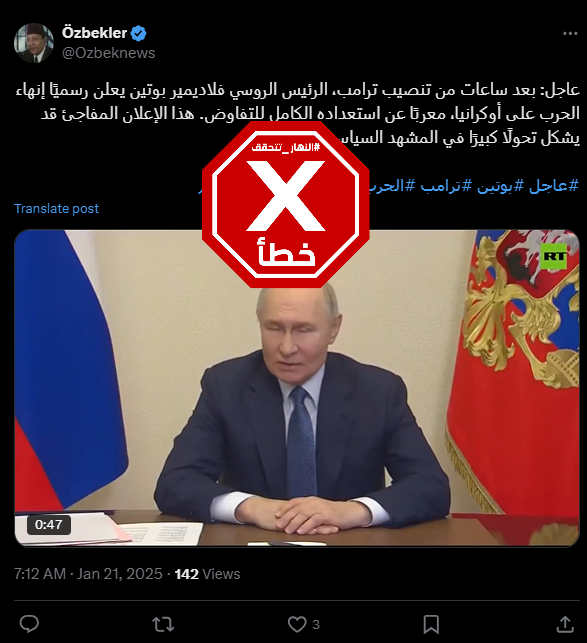Open the #عاجل hashtag
Viewport: 587px width, 643px height.
553,186
